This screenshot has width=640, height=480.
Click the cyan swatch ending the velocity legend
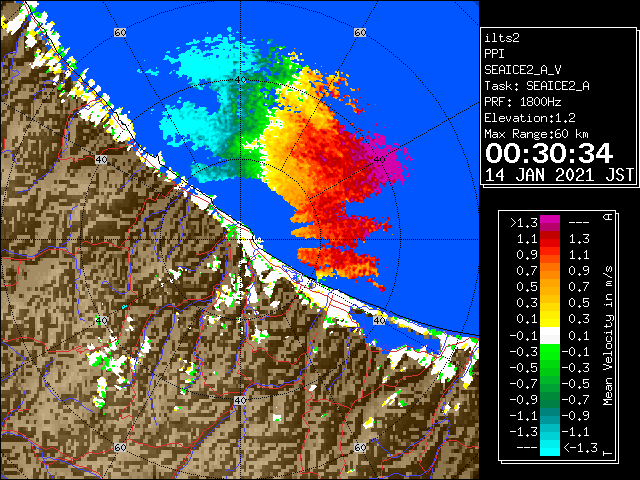tap(550, 448)
